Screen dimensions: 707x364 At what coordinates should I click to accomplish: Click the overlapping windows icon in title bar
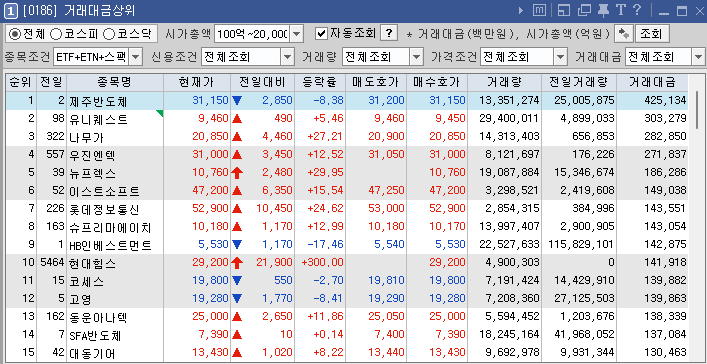click(x=584, y=10)
